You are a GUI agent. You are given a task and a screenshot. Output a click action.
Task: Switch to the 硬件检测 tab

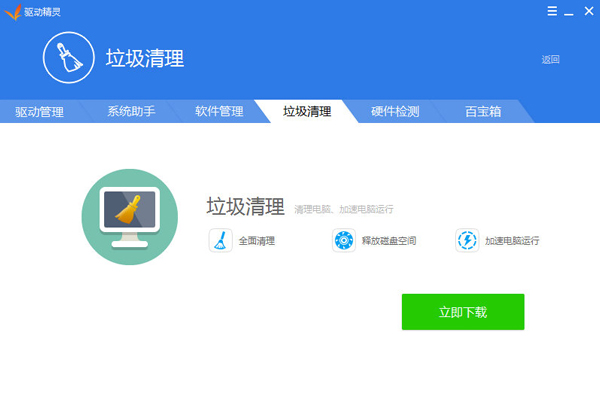pyautogui.click(x=395, y=112)
